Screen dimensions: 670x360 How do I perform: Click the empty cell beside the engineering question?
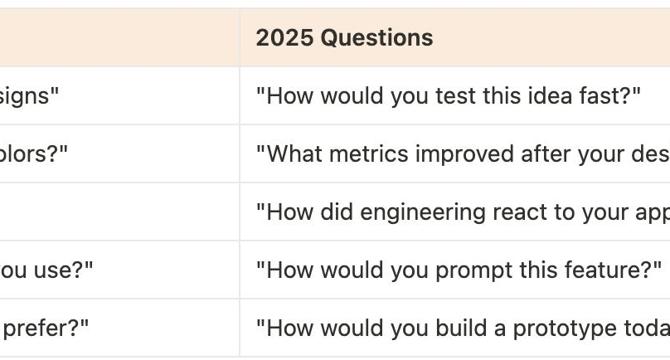120,212
